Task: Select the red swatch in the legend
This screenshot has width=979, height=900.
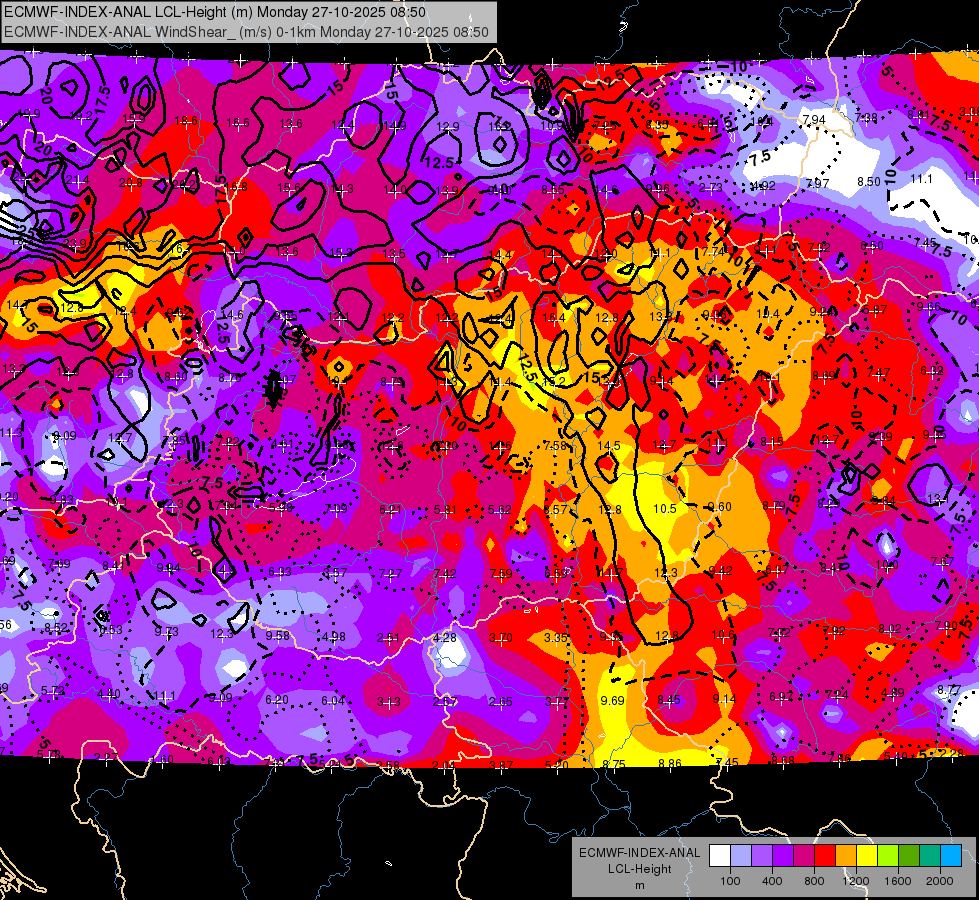Action: point(825,856)
